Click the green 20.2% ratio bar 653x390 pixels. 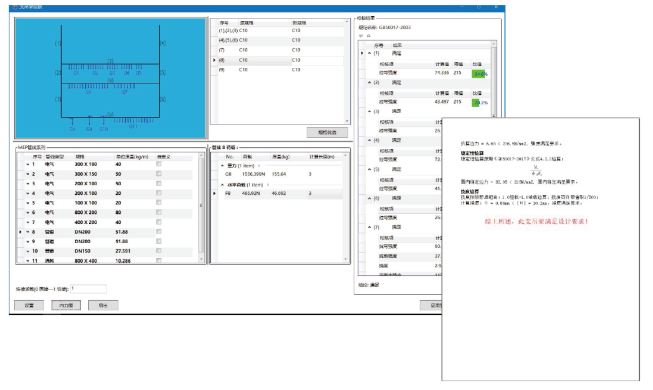coord(475,102)
